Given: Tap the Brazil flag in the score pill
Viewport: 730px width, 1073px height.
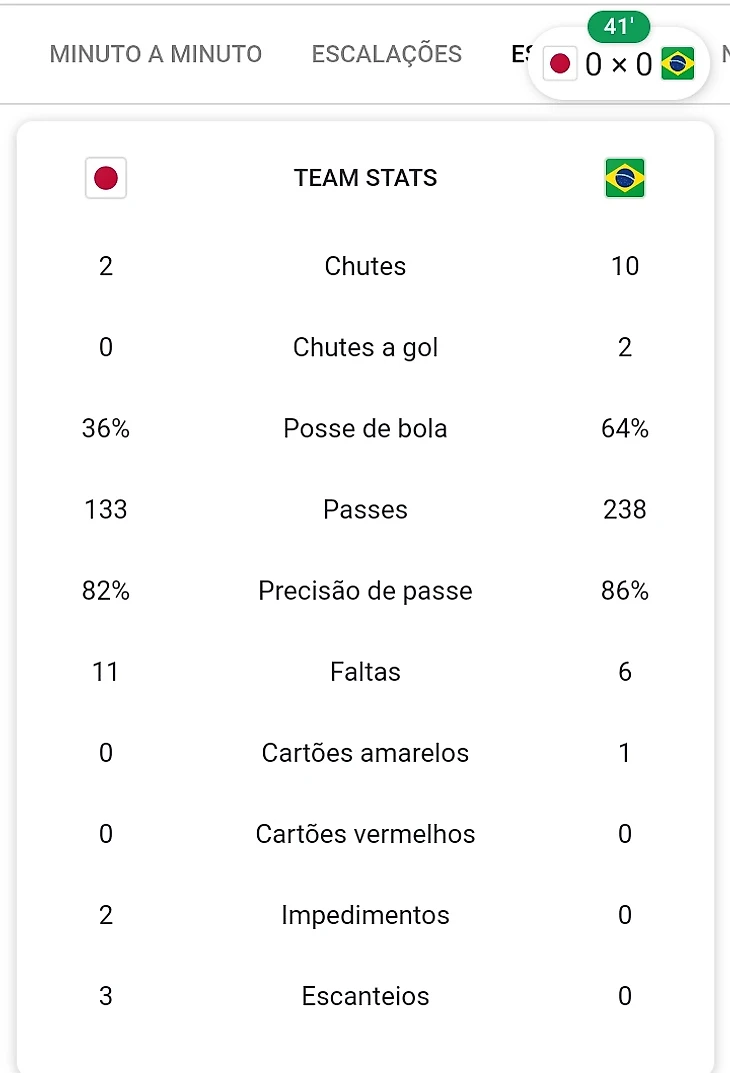Looking at the screenshot, I should point(677,65).
